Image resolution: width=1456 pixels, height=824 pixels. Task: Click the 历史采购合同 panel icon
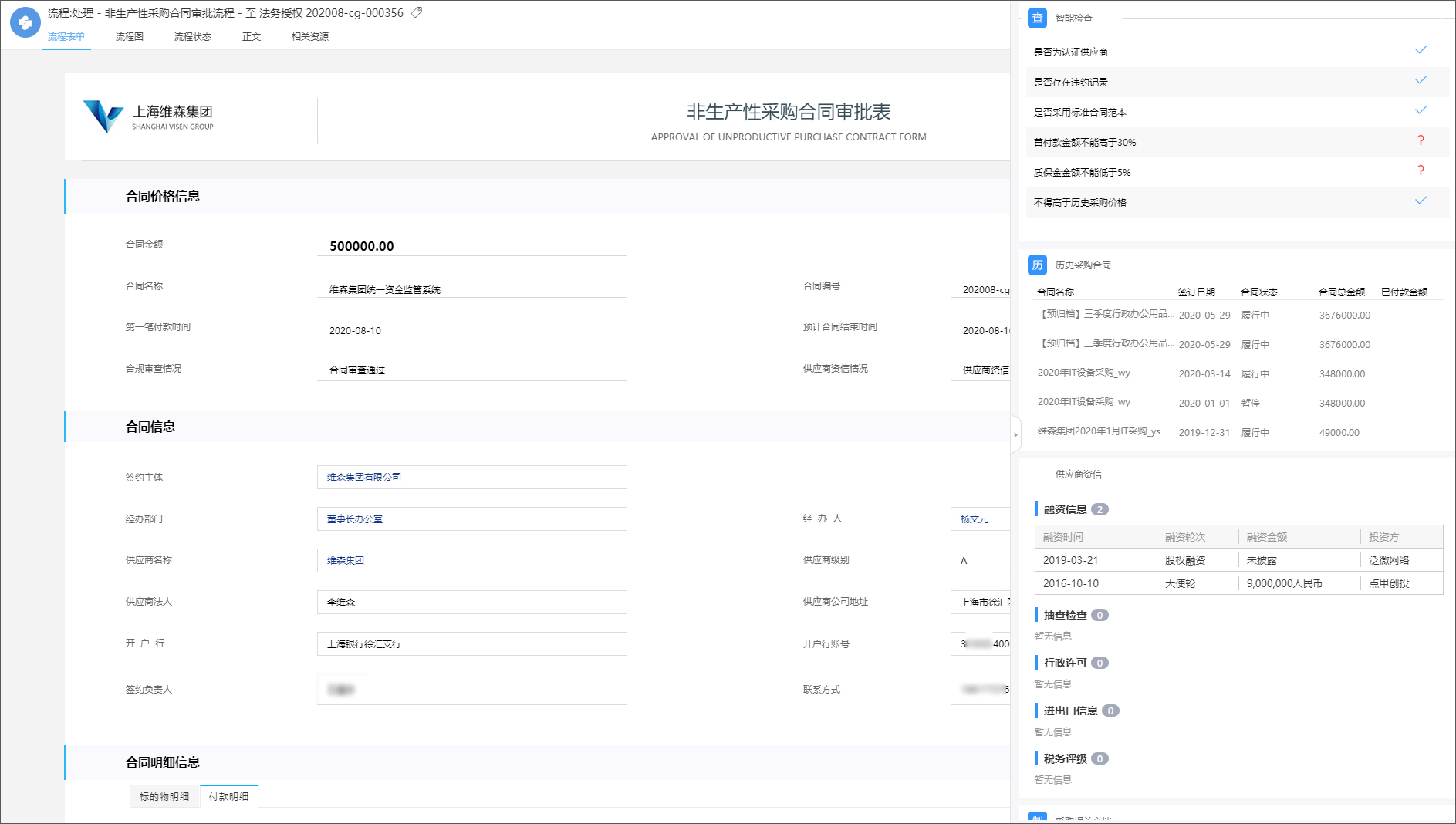1037,265
